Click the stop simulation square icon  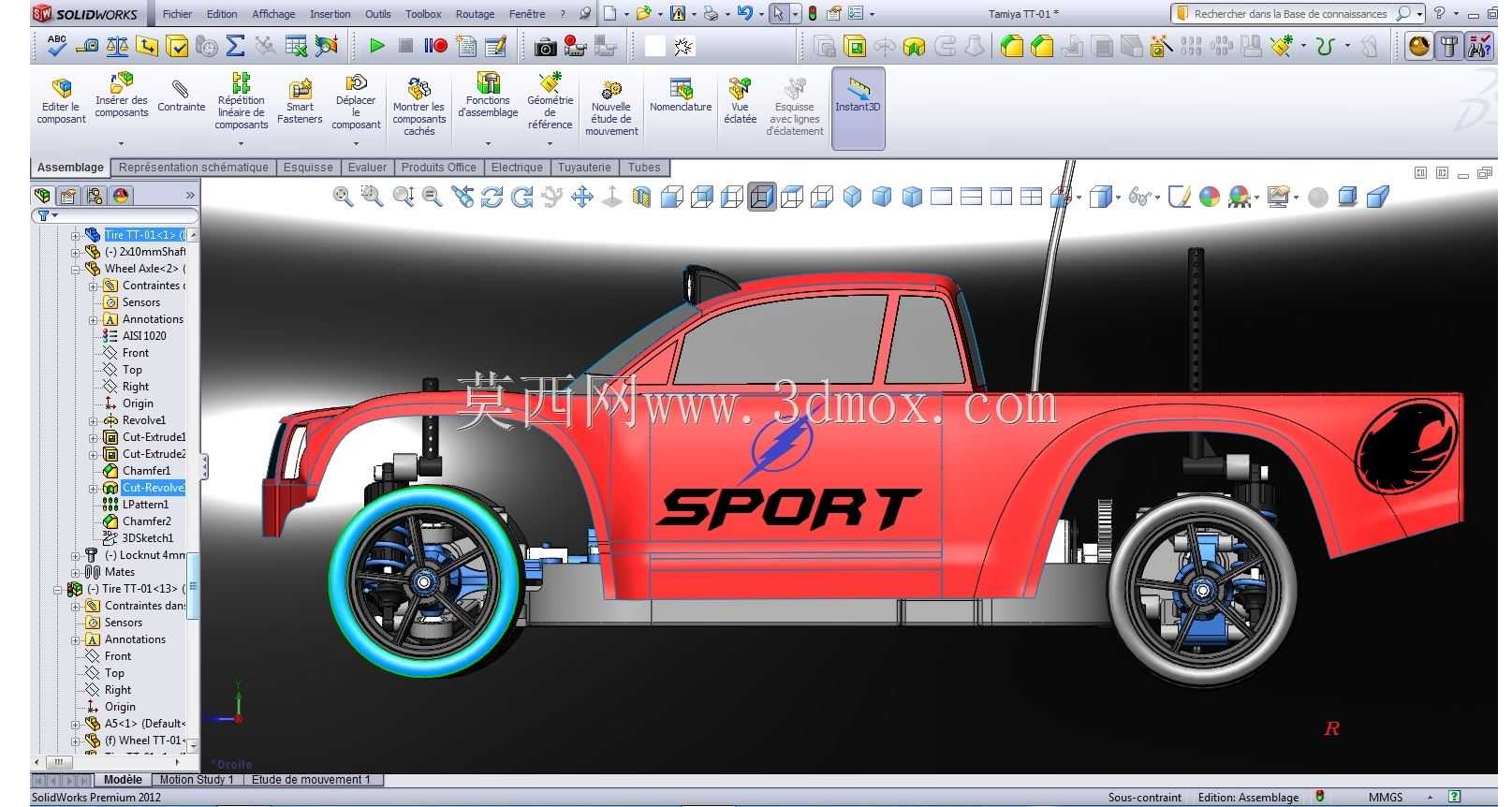coord(405,46)
